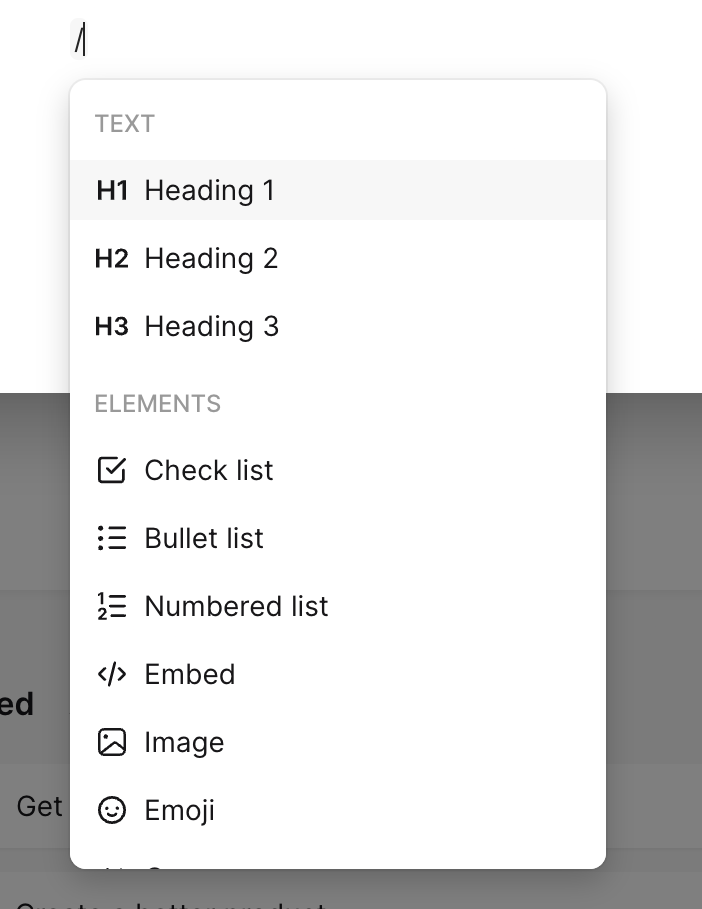702x909 pixels.
Task: Choose Emoji from the Elements section
Action: pos(179,810)
